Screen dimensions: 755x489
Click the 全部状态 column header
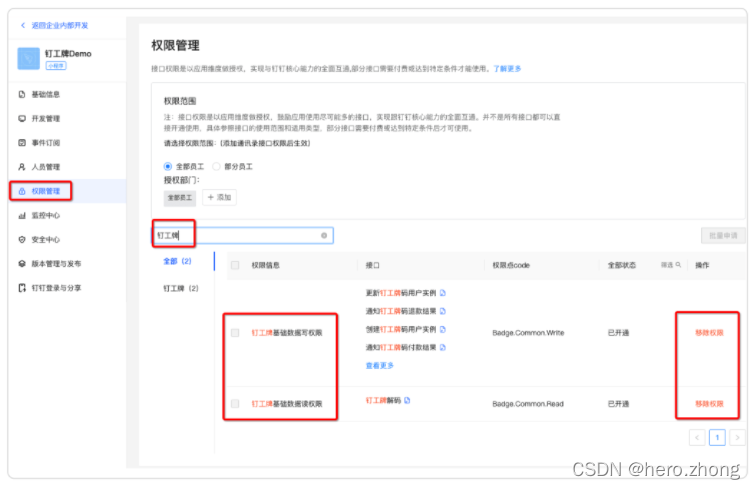coord(622,265)
